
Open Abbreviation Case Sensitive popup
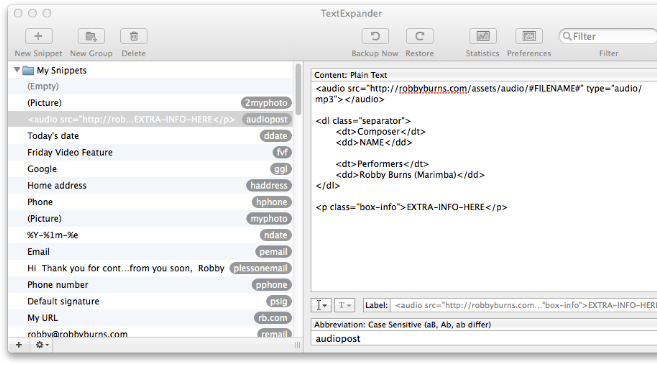484,324
